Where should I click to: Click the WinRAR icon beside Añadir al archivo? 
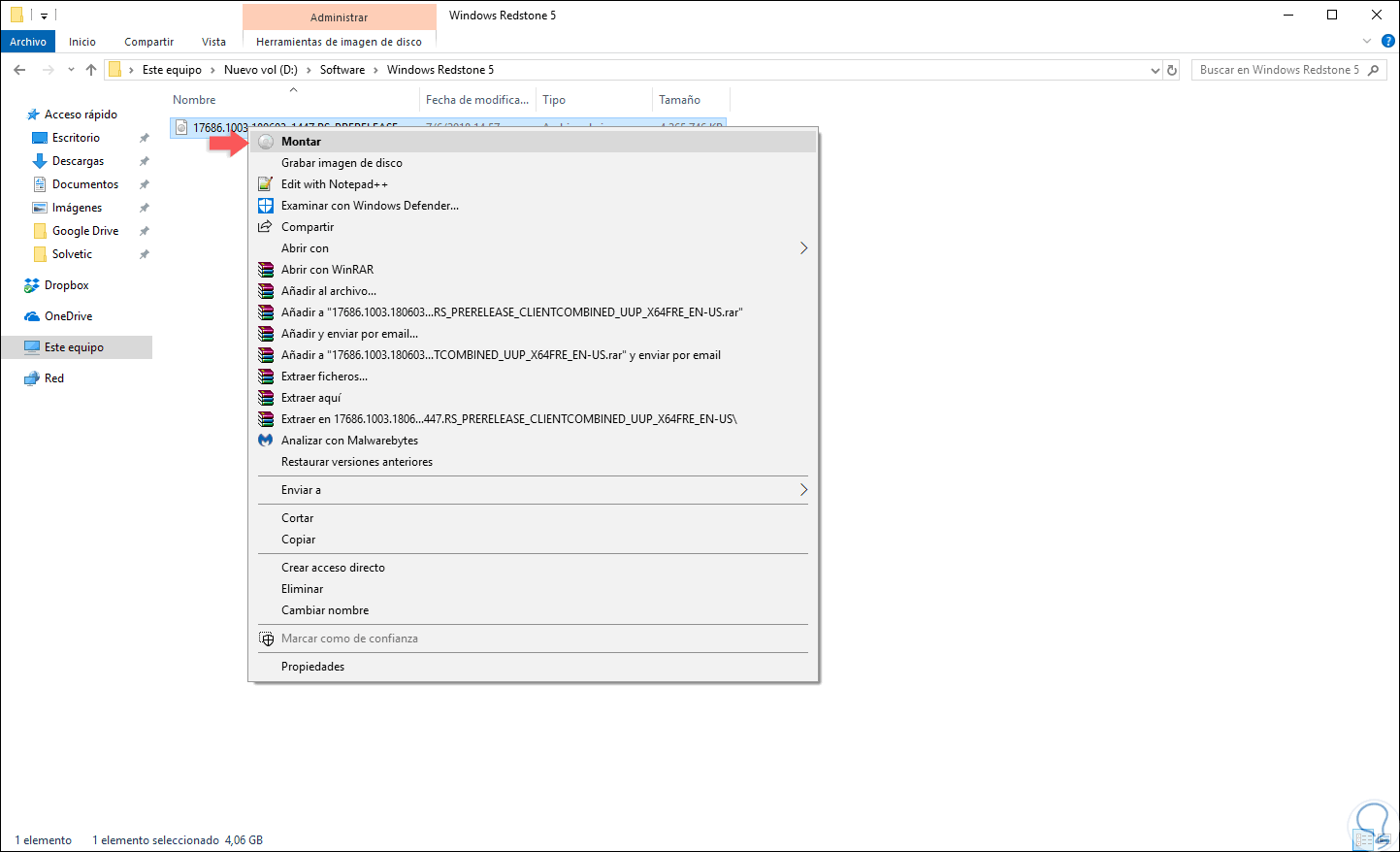click(x=266, y=291)
